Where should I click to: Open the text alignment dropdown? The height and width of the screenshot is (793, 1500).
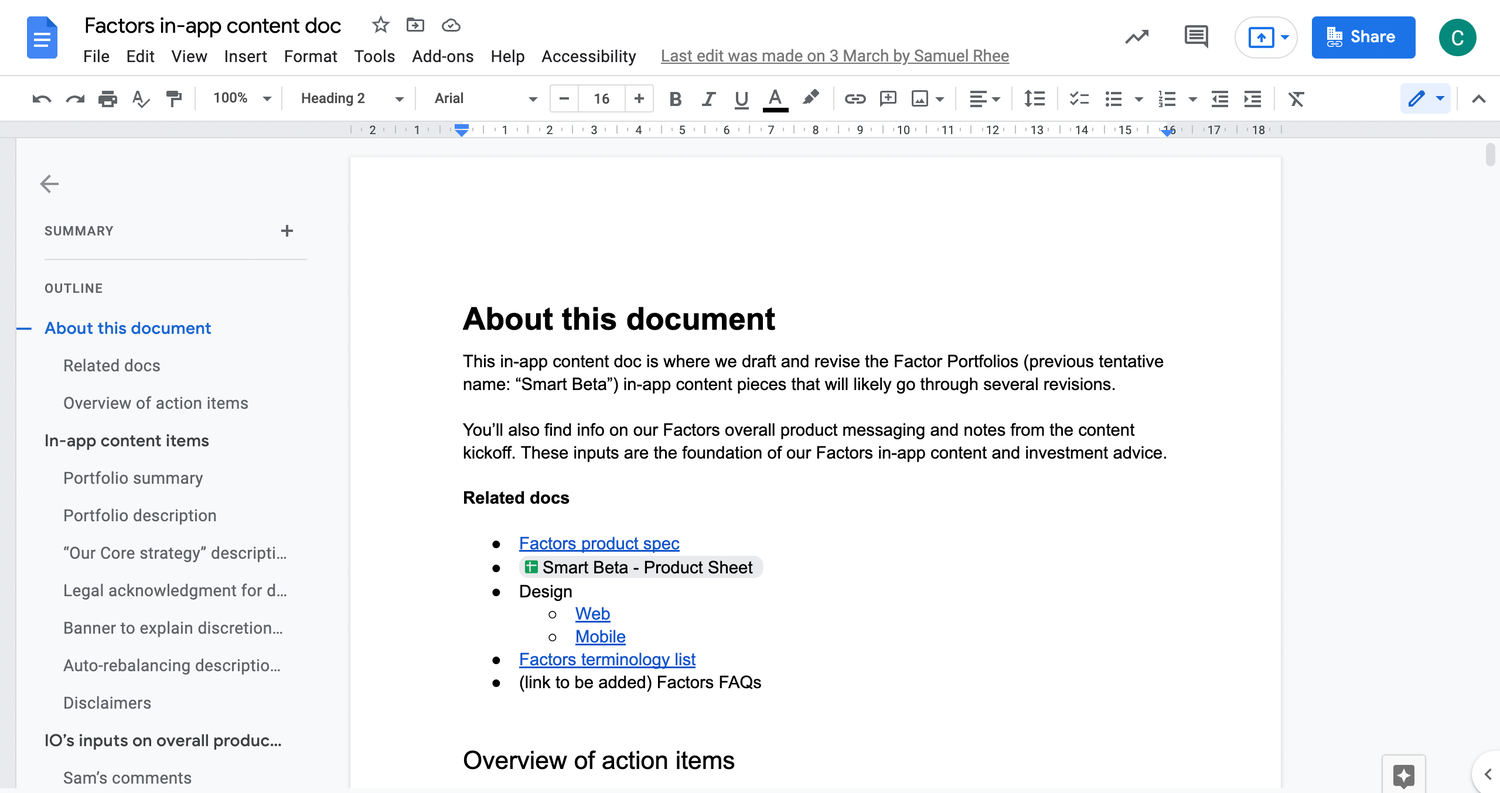pyautogui.click(x=985, y=98)
